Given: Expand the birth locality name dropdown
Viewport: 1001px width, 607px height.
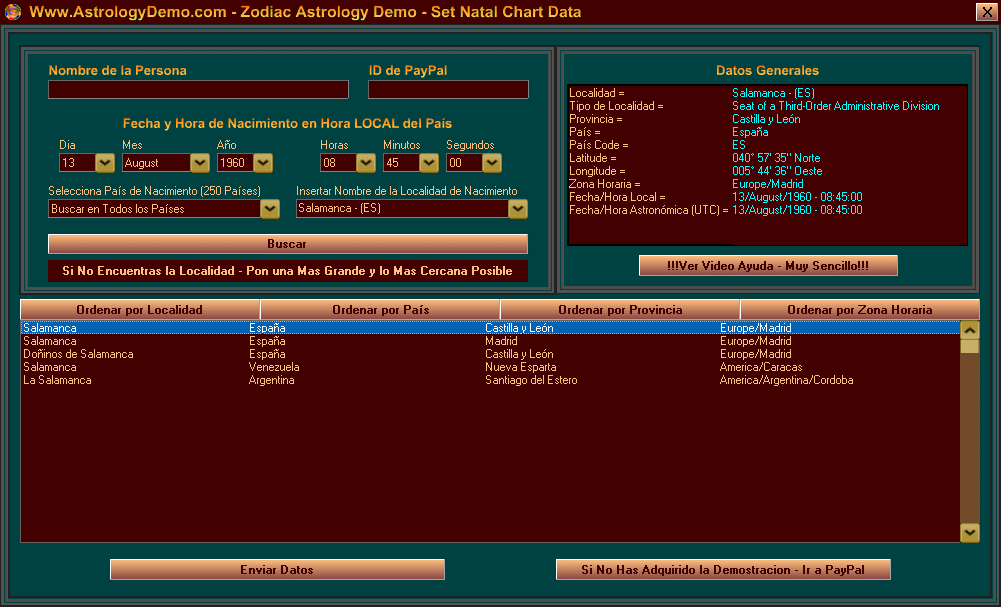Looking at the screenshot, I should coord(517,209).
